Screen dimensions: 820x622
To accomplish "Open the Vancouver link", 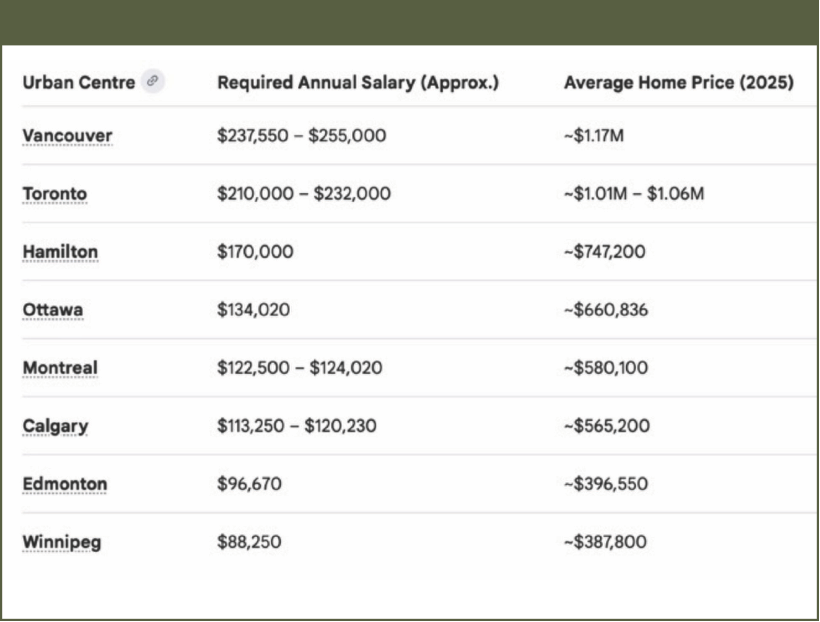I will pos(67,136).
